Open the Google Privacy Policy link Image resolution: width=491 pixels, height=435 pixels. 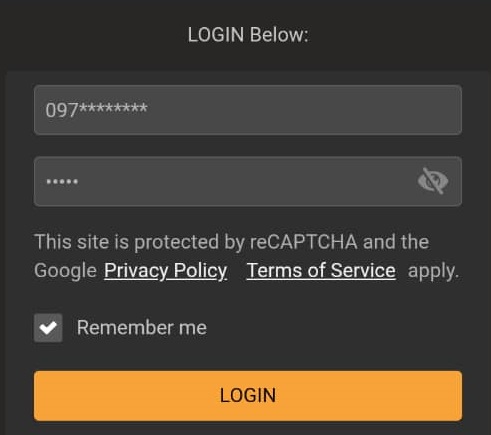point(166,270)
